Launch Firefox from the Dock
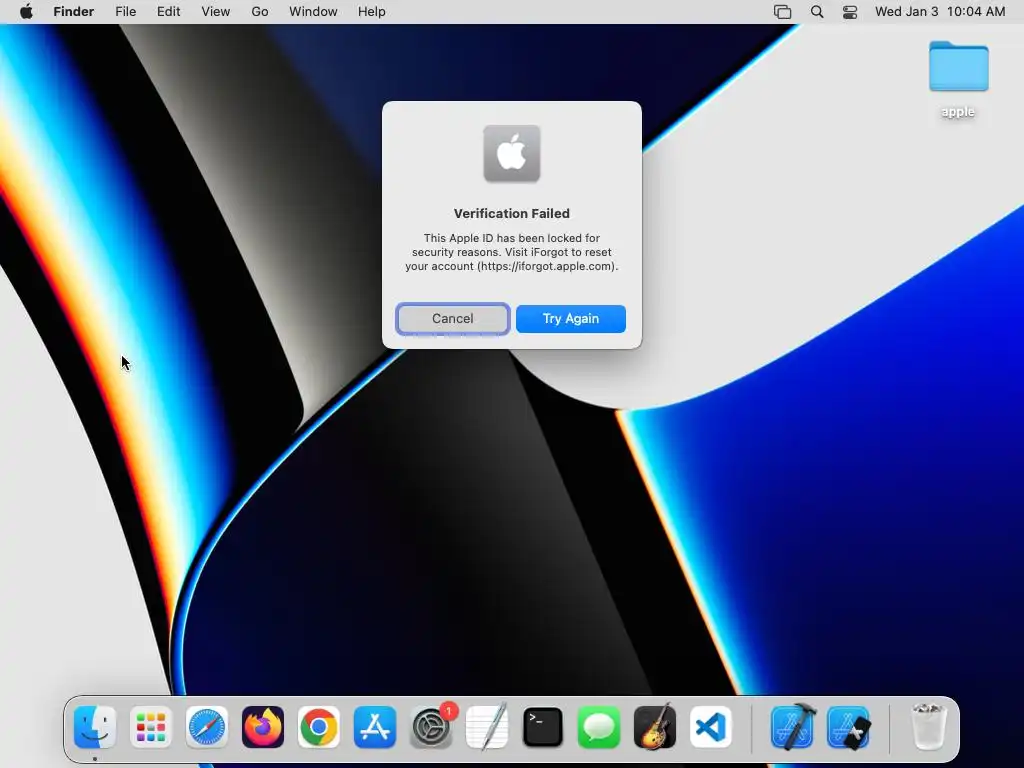 point(263,727)
